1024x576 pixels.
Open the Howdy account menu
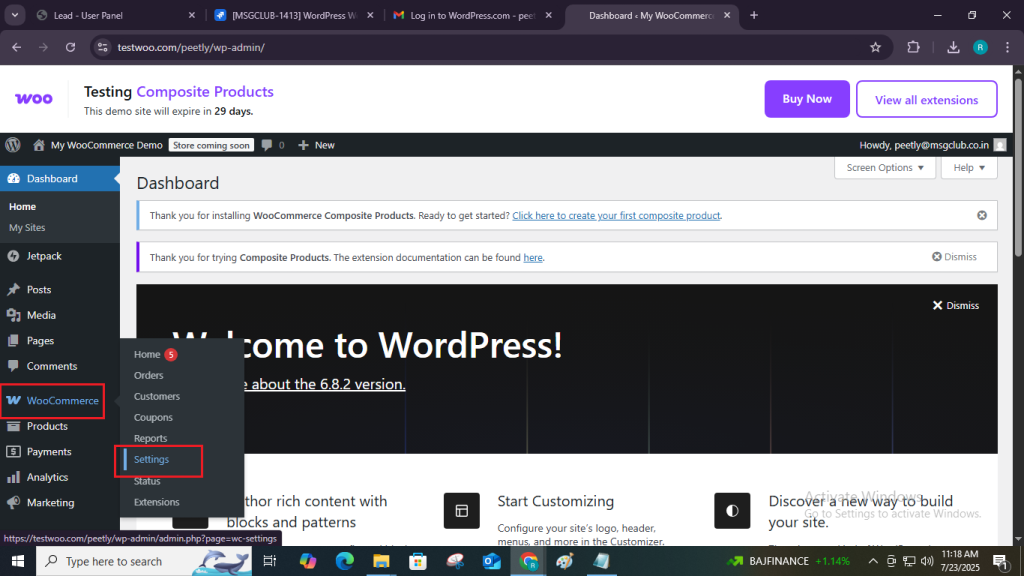(933, 145)
